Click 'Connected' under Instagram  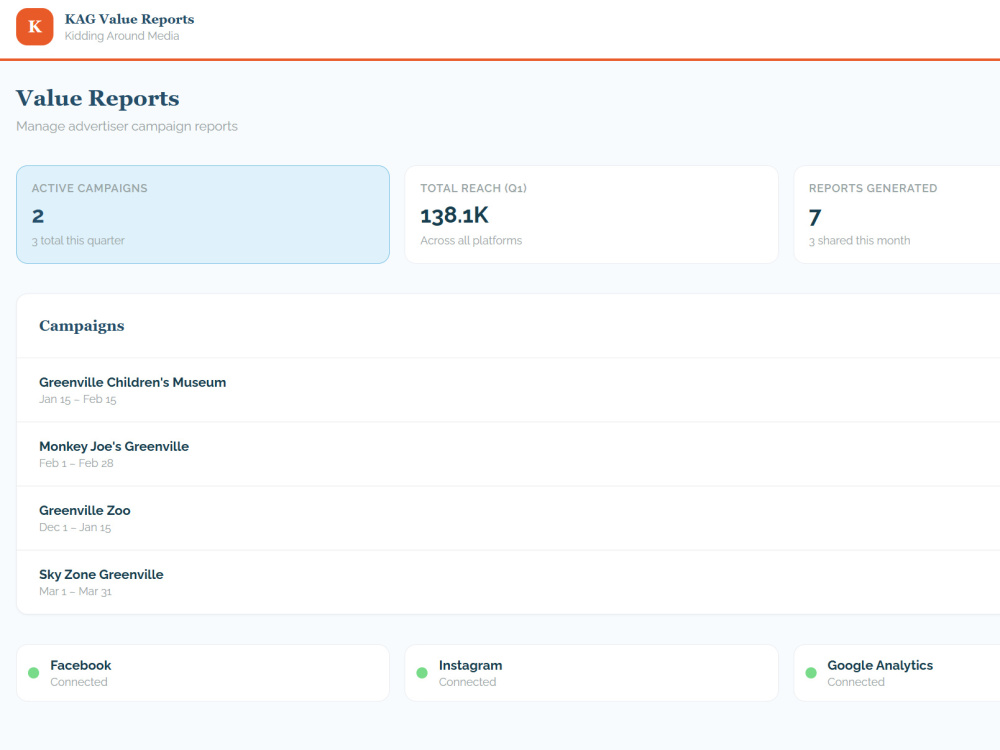pyautogui.click(x=467, y=682)
